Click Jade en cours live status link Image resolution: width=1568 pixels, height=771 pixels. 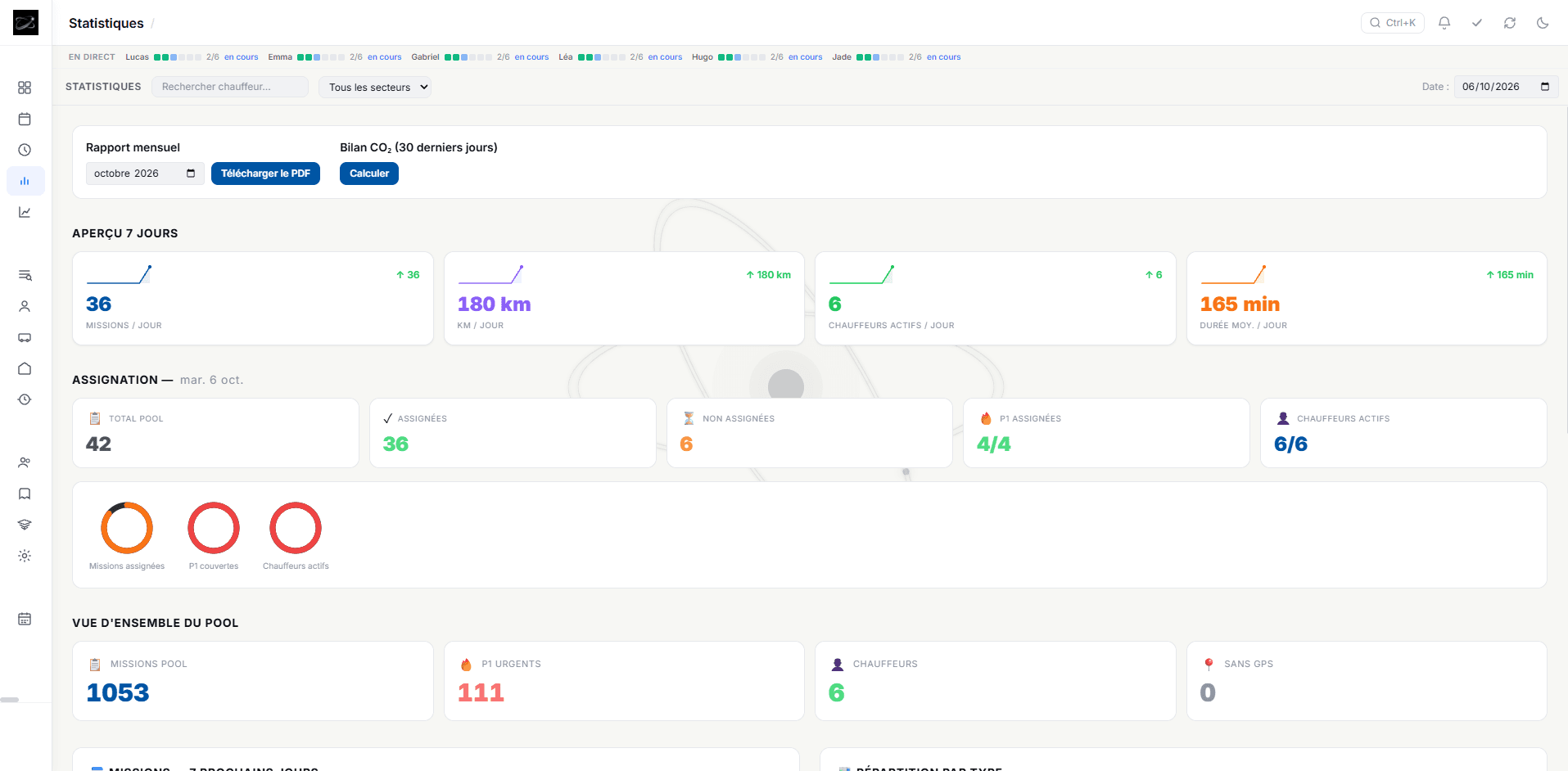click(943, 57)
